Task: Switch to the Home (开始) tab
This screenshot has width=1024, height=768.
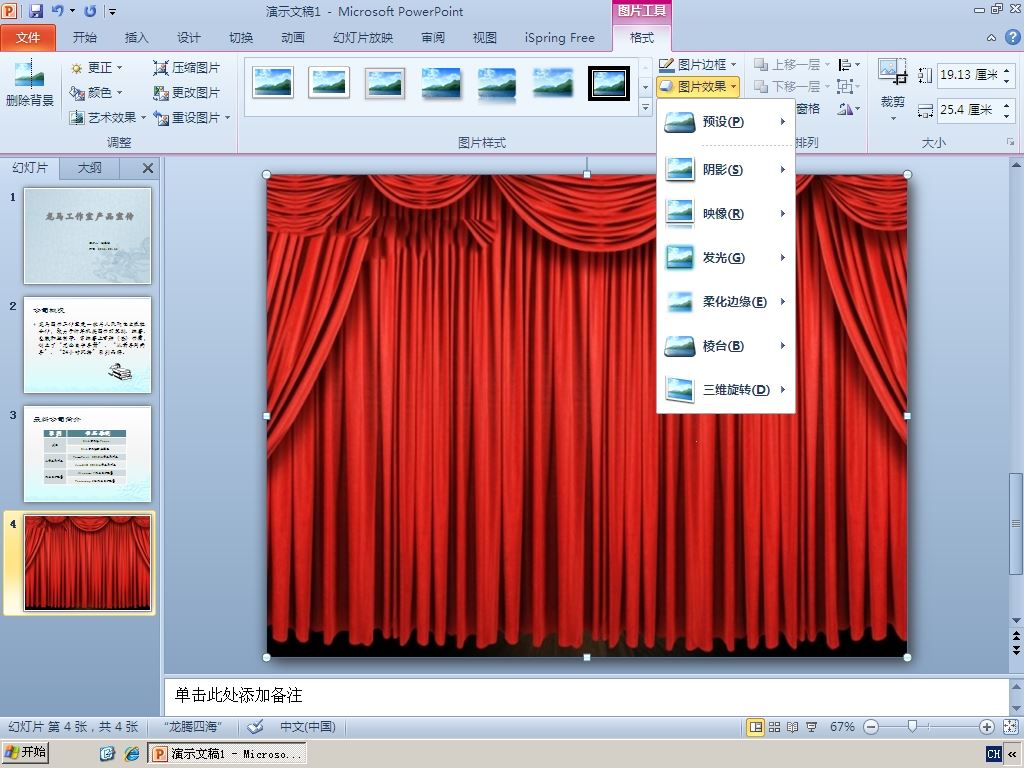Action: point(84,38)
